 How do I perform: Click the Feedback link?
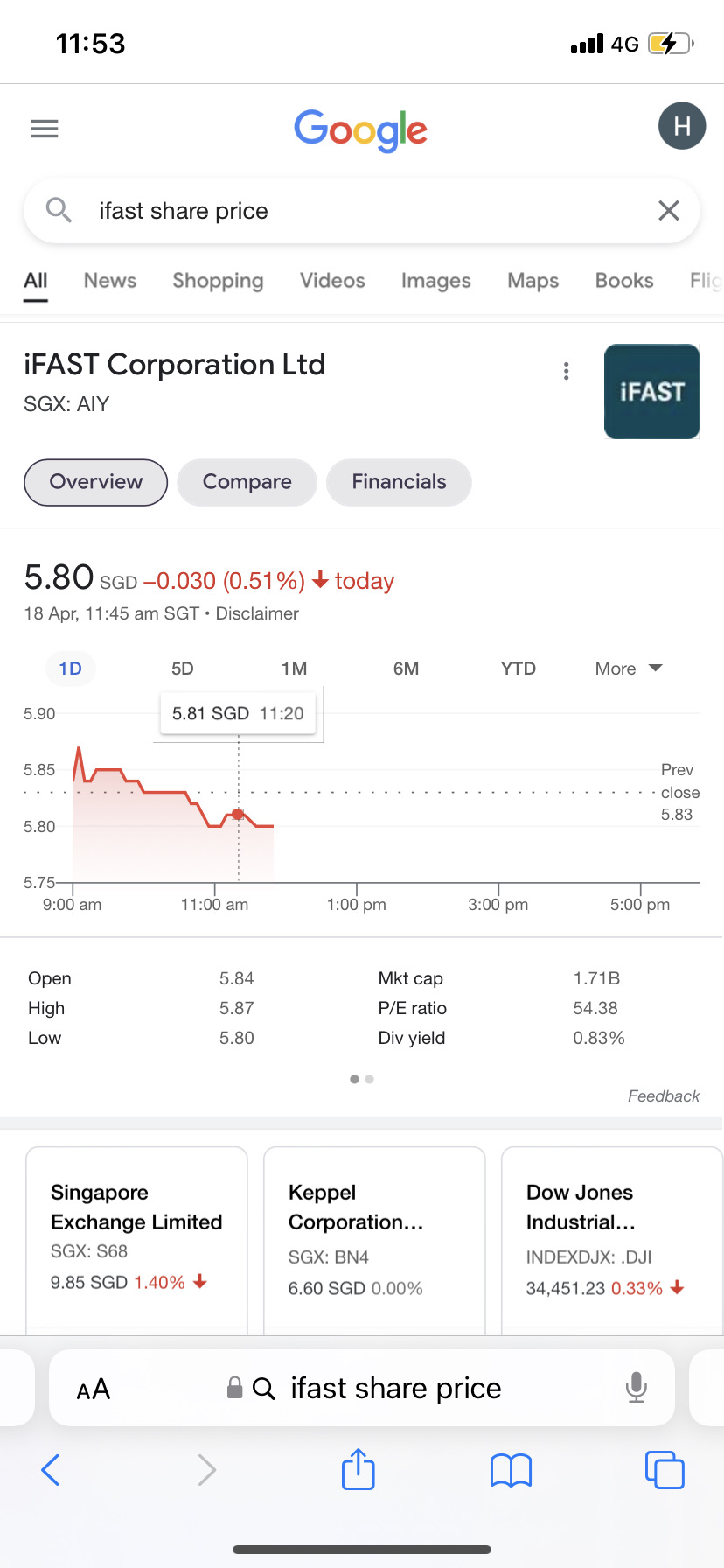coord(663,1095)
